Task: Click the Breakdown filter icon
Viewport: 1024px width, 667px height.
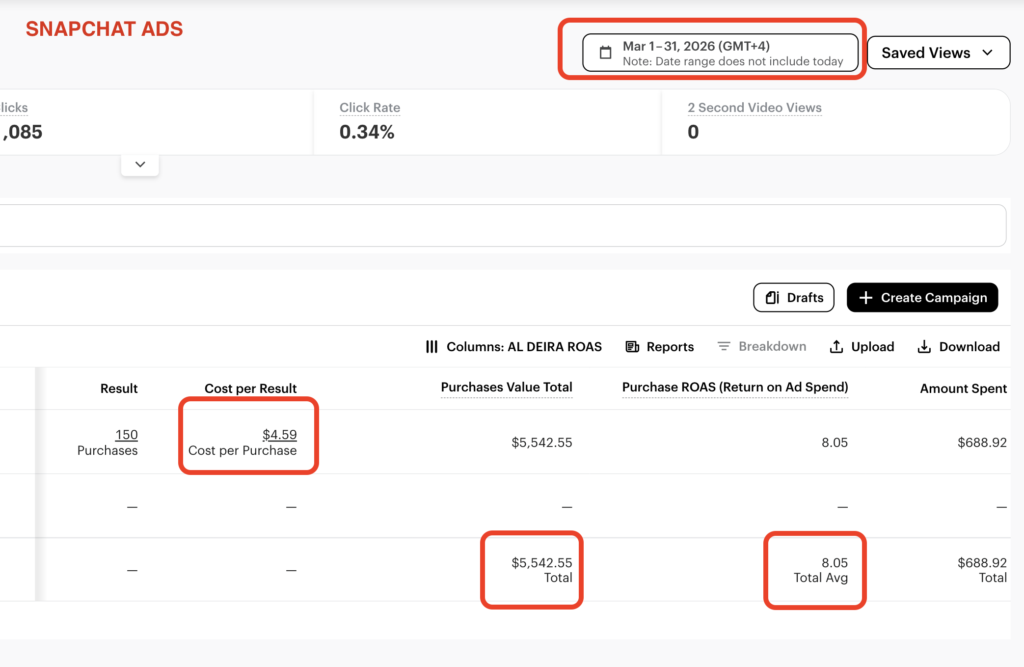Action: pyautogui.click(x=724, y=347)
